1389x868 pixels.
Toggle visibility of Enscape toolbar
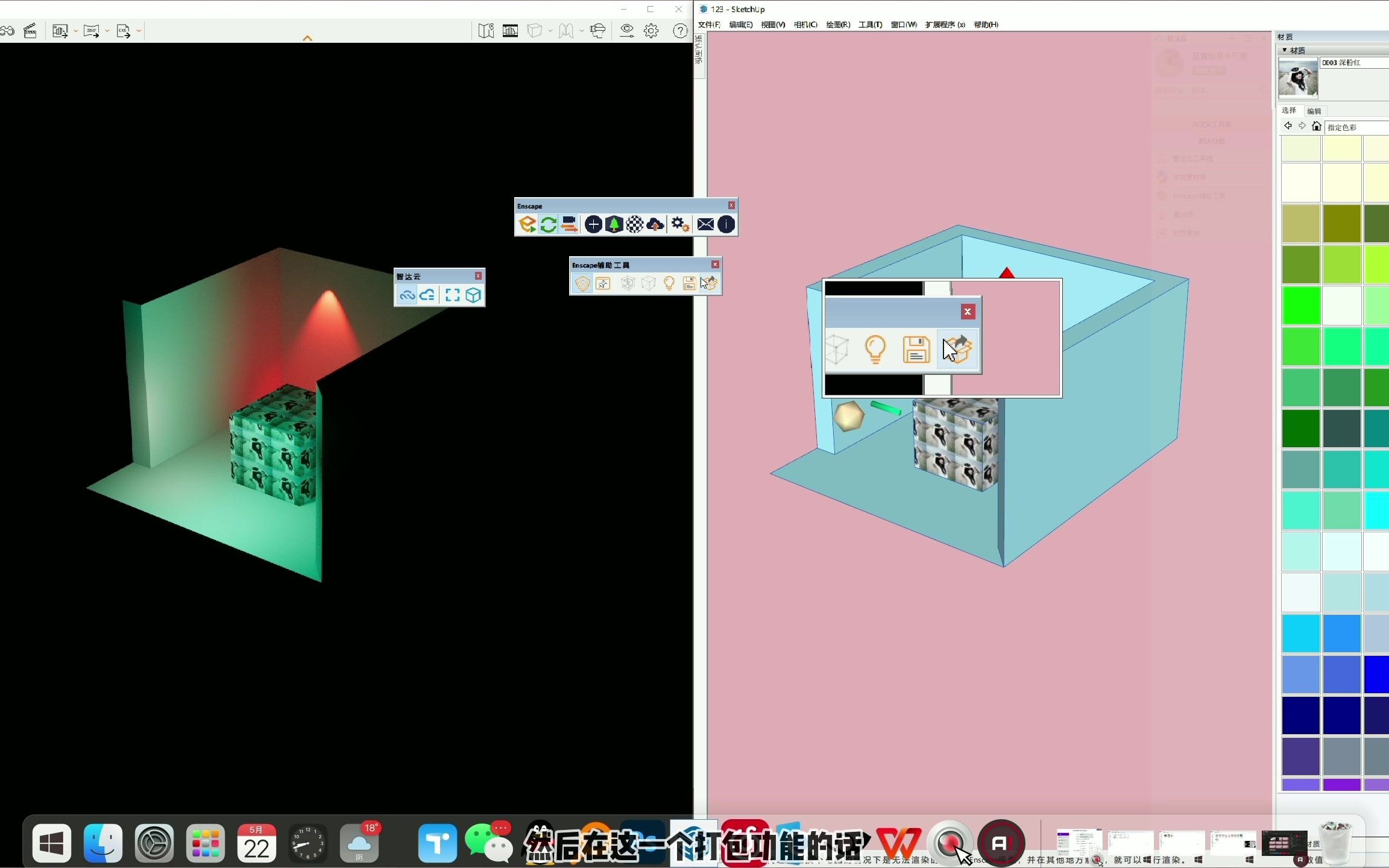pos(731,205)
